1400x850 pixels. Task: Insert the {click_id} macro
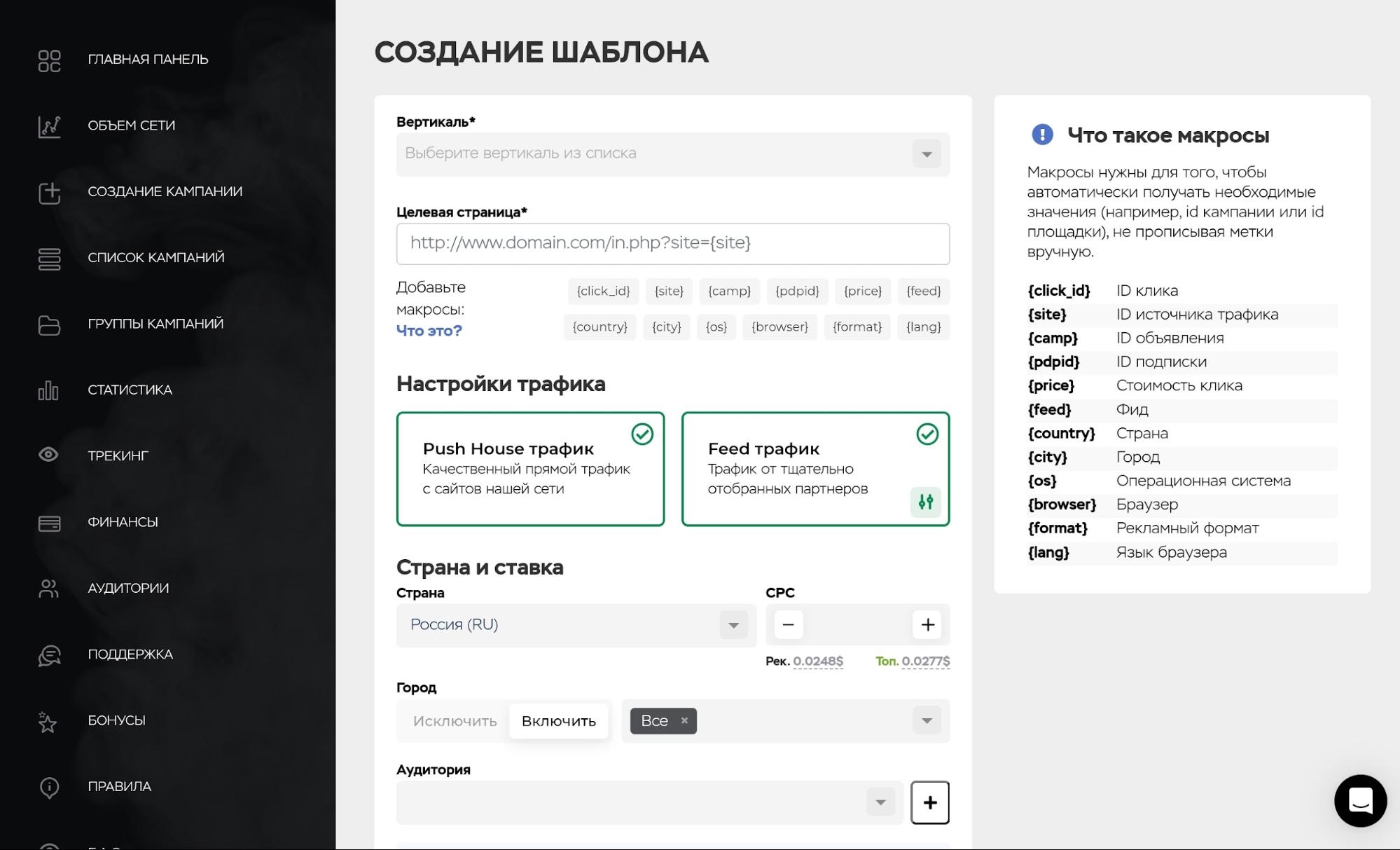click(603, 291)
